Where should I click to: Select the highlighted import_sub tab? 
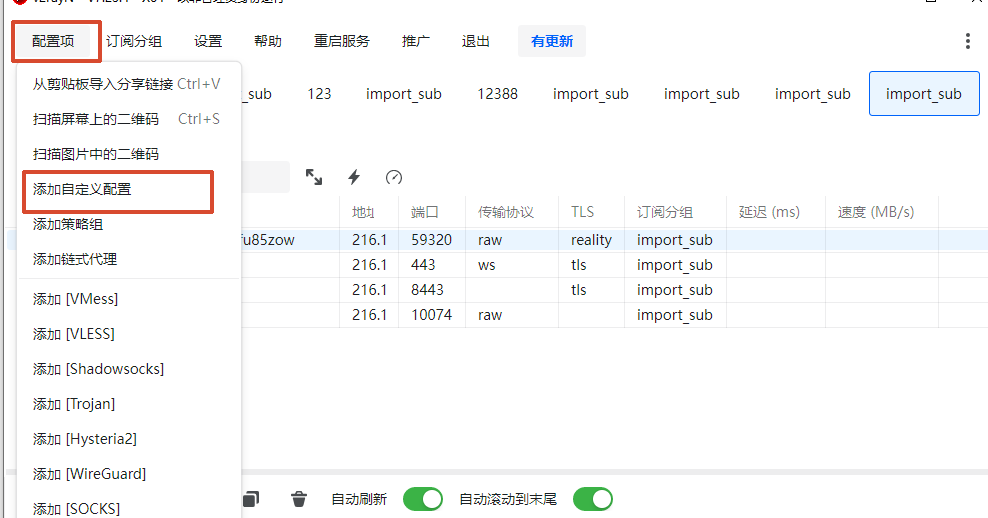pyautogui.click(x=924, y=94)
